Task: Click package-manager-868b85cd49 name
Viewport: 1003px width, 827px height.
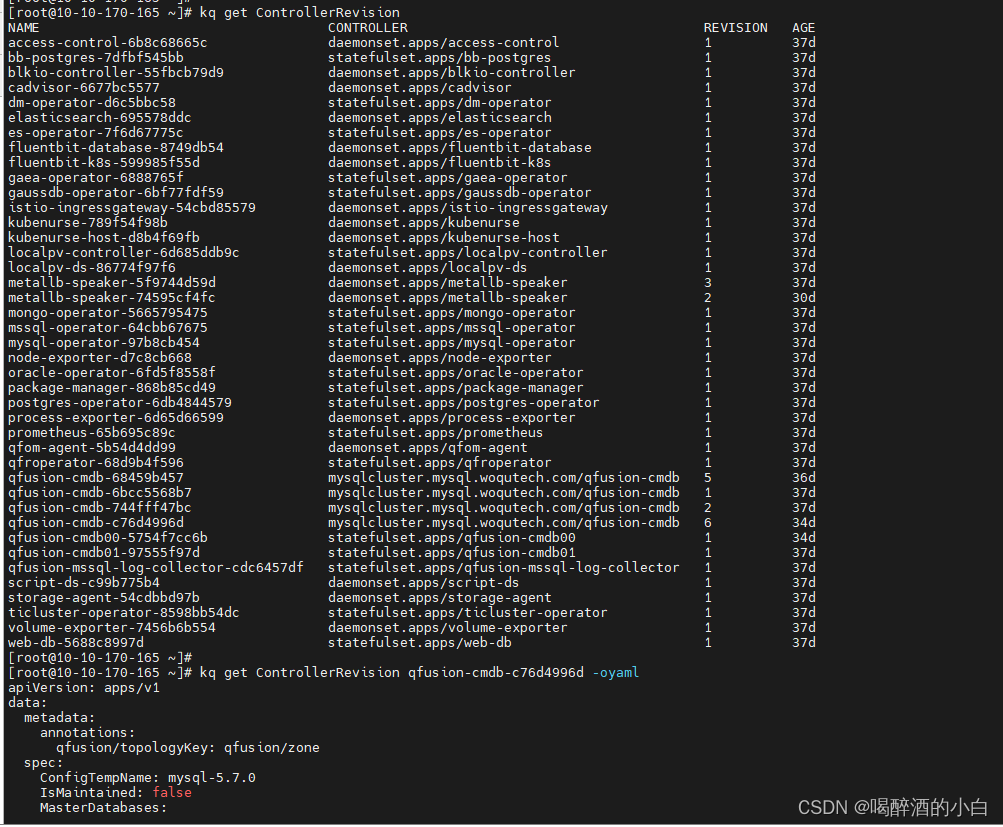Action: coord(112,388)
